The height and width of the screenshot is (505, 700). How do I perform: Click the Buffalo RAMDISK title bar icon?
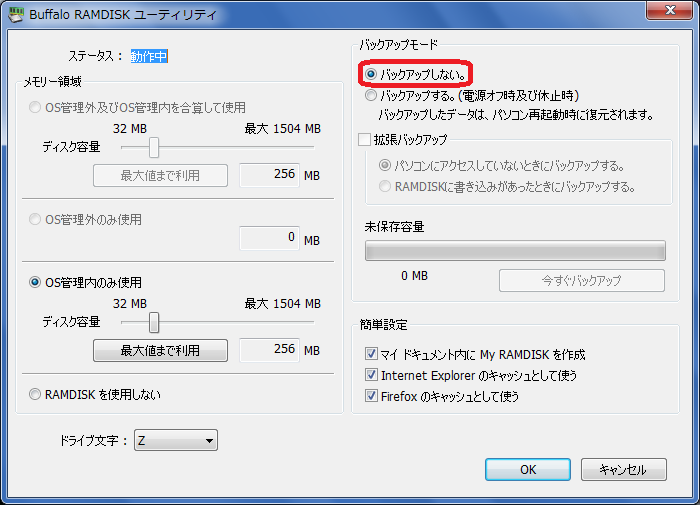pyautogui.click(x=16, y=14)
